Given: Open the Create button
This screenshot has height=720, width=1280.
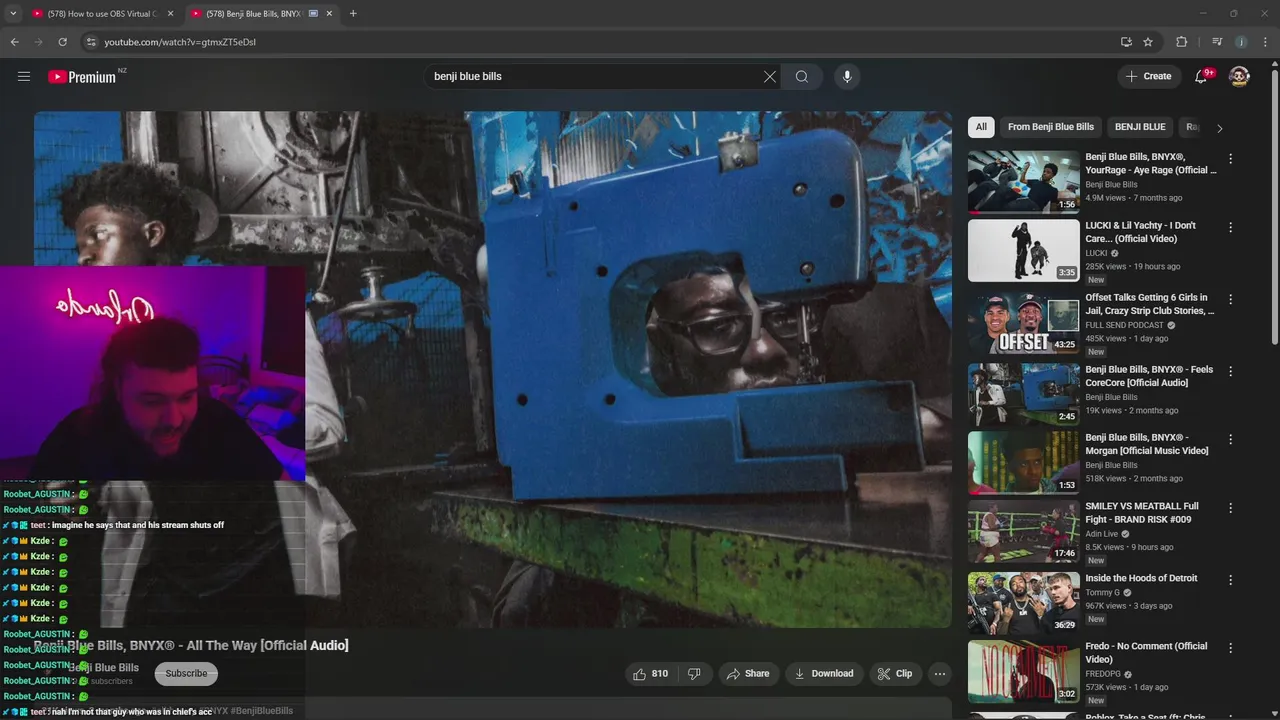Looking at the screenshot, I should coord(1148,76).
